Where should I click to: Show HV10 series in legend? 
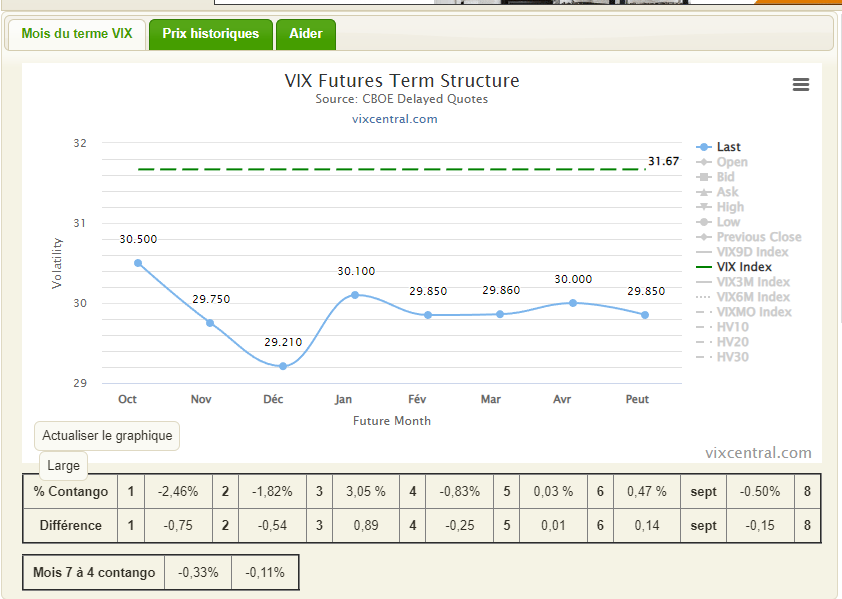tap(722, 327)
